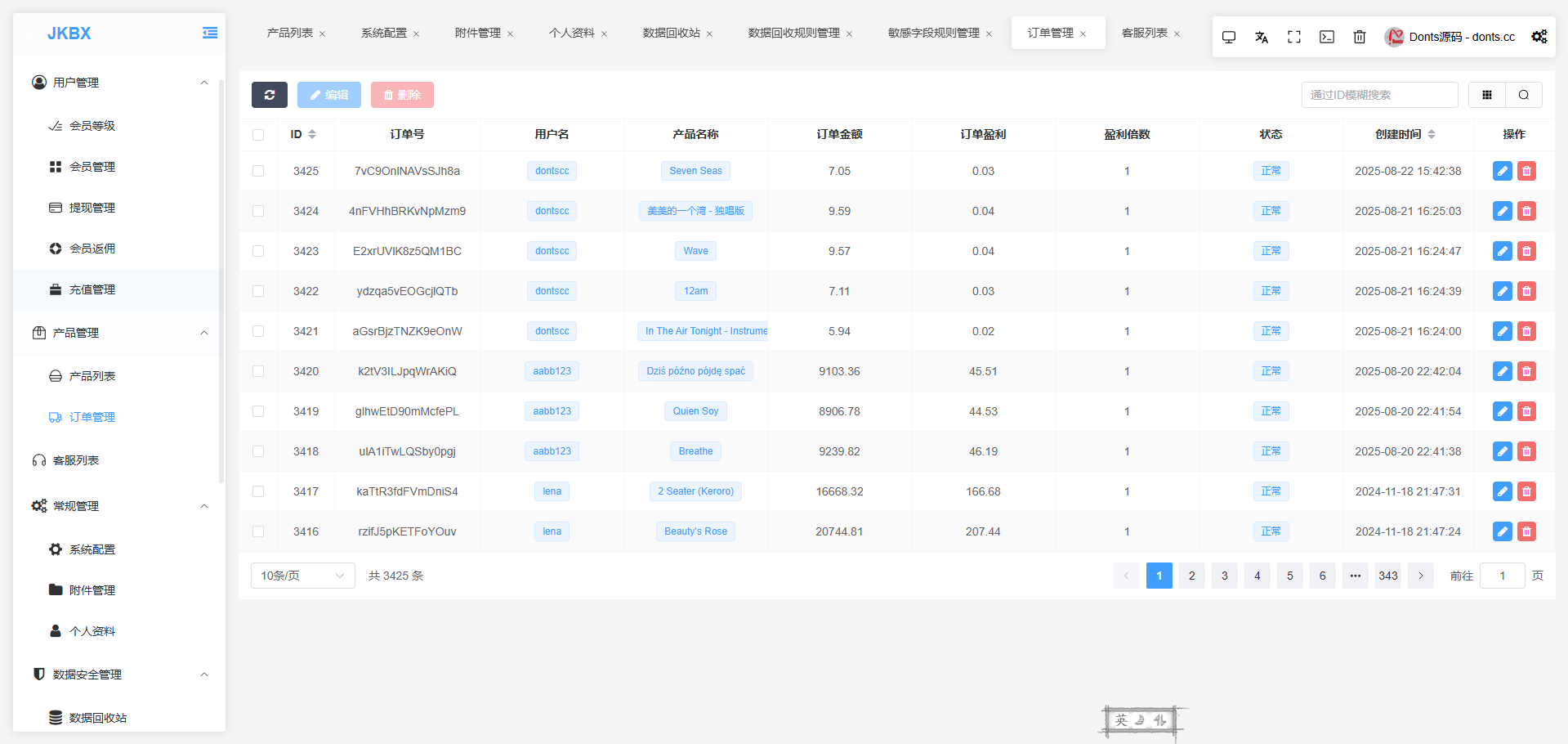Click the dontscc username tag for order 3424
1568x744 pixels.
pos(552,211)
